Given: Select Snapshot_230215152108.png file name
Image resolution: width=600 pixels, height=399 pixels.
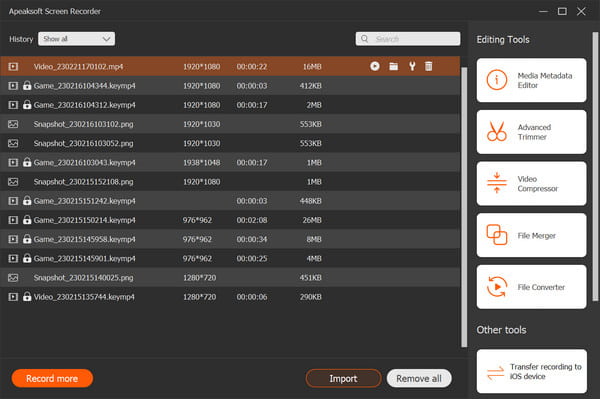Looking at the screenshot, I should pyautogui.click(x=83, y=182).
